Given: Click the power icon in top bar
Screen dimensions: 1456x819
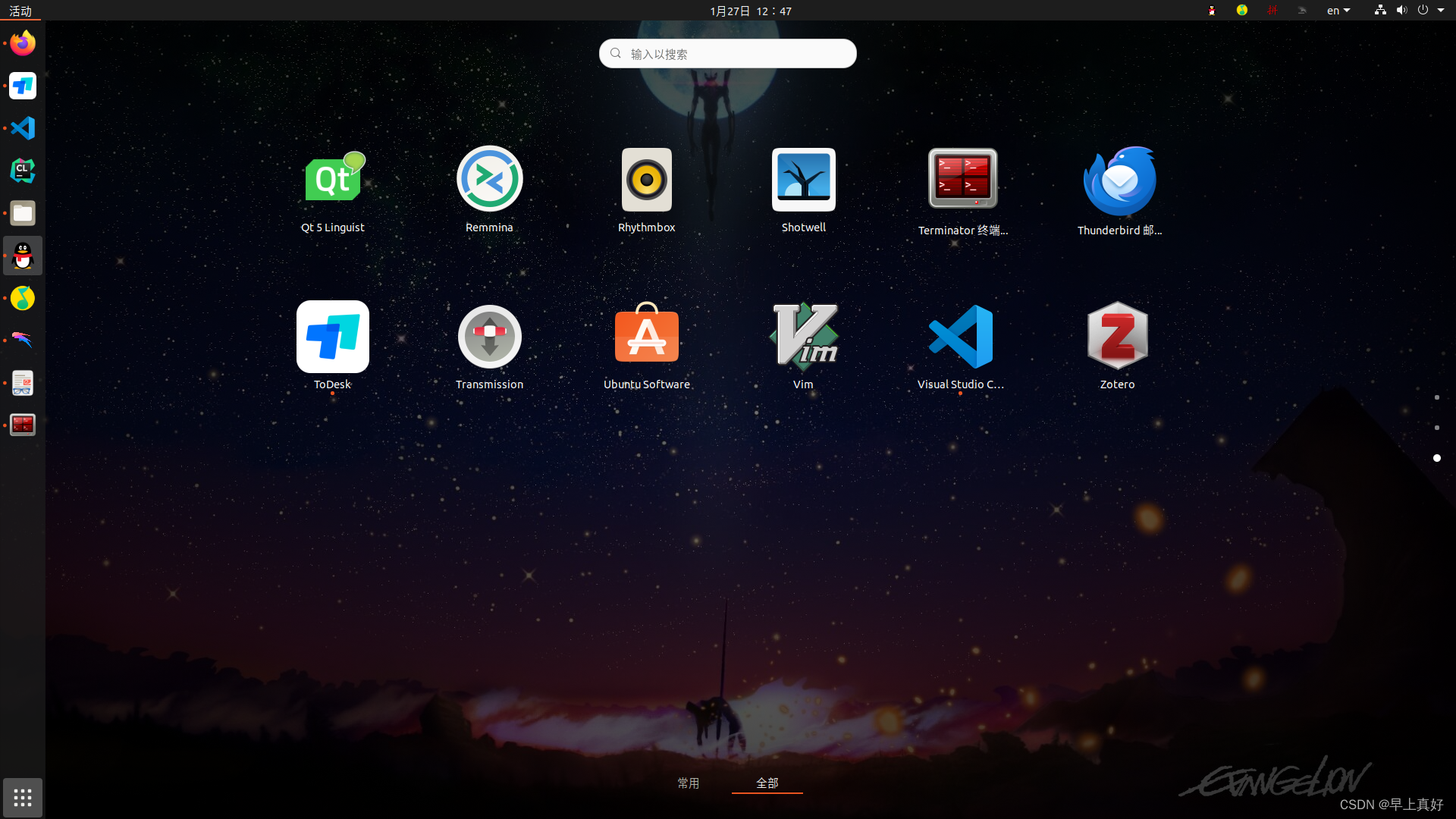Looking at the screenshot, I should (1423, 11).
